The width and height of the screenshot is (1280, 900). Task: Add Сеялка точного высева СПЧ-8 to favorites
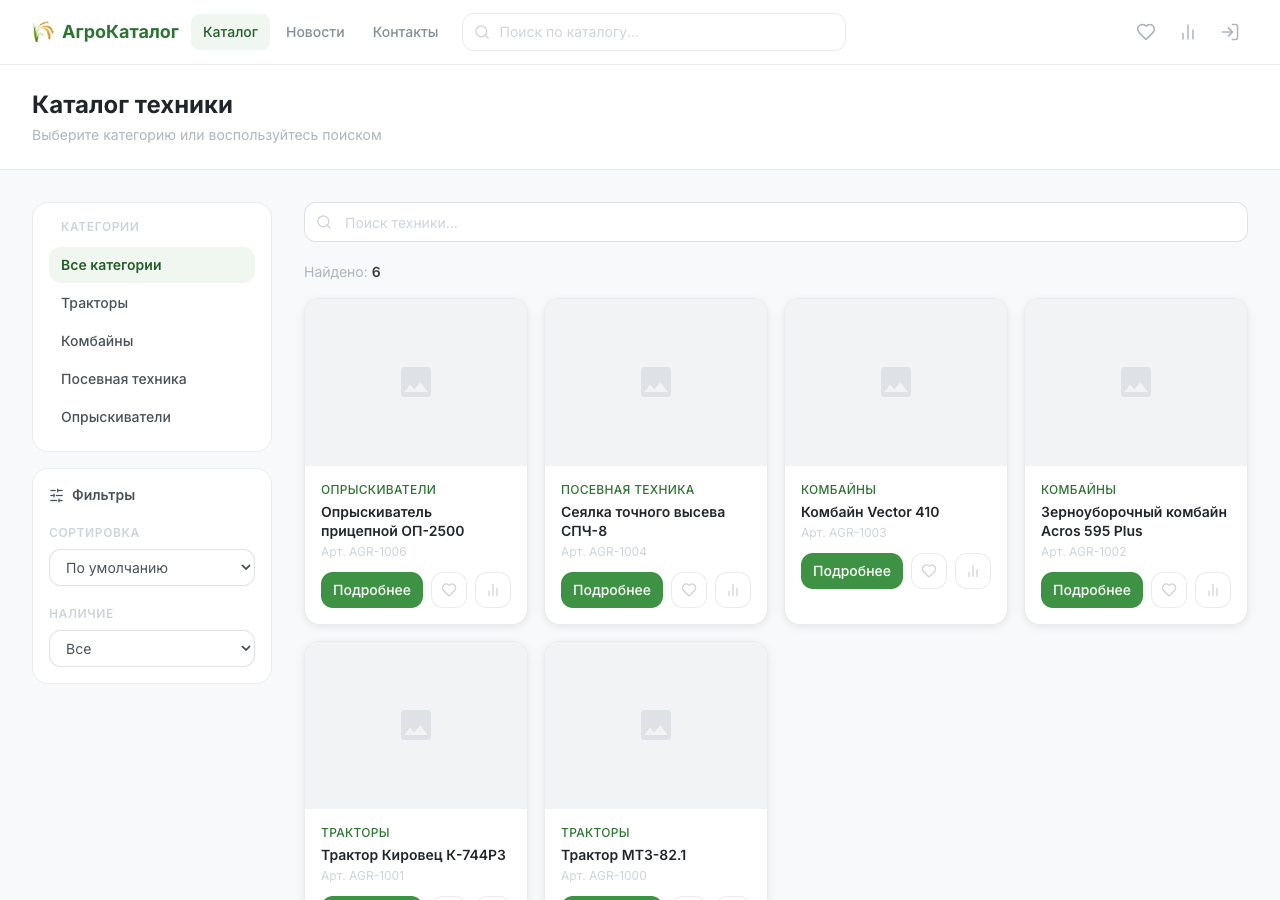[x=689, y=590]
